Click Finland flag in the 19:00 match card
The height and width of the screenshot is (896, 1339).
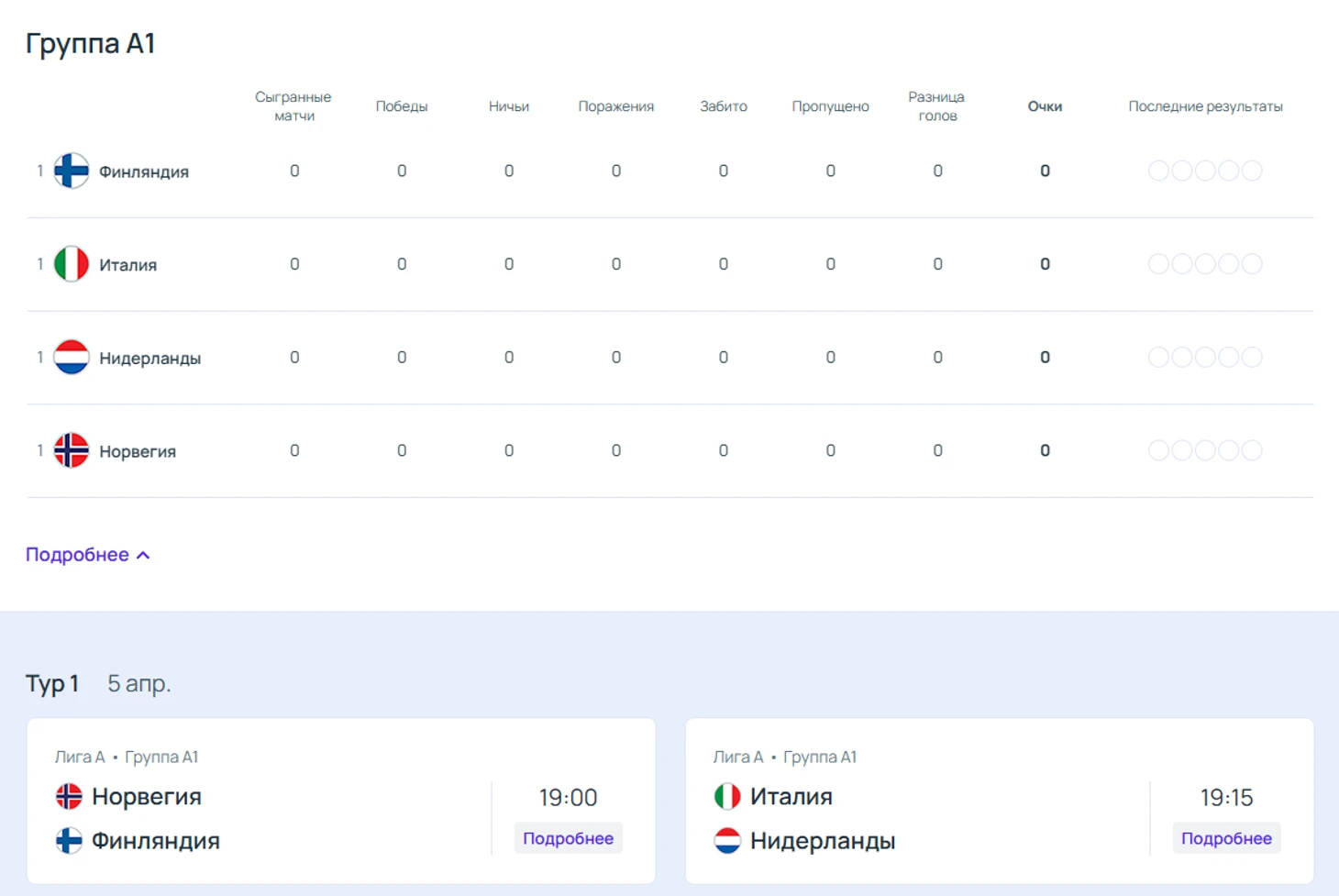(x=69, y=840)
